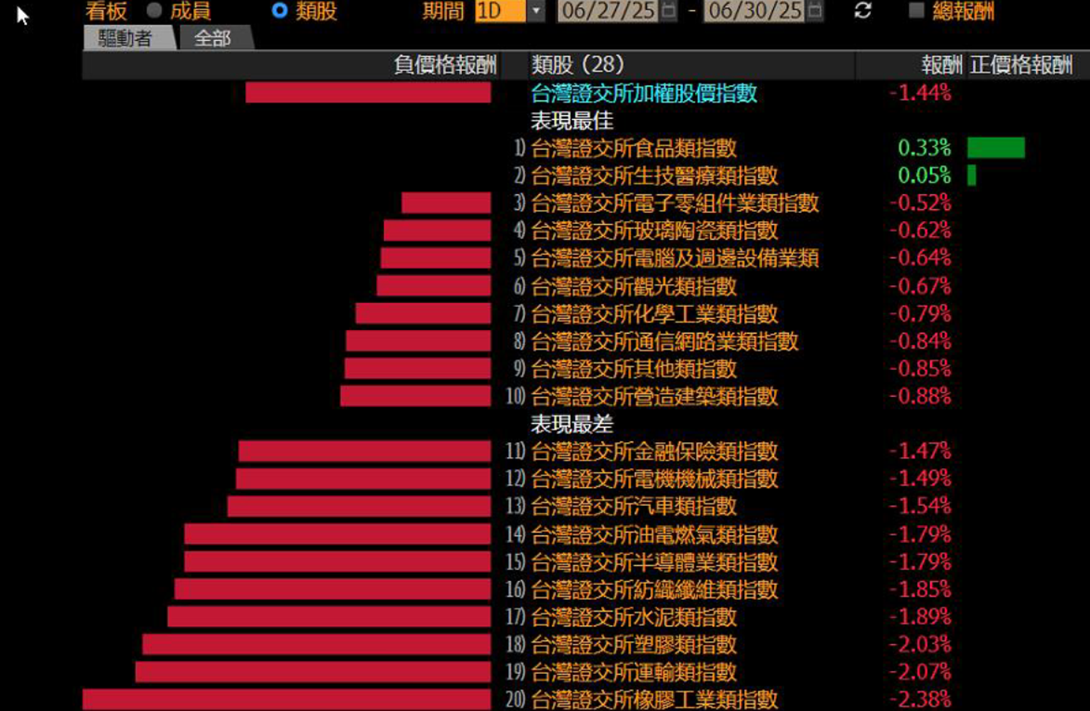The image size is (1090, 711).
Task: Open 台灣證交所生技醫療類指數
Action: 654,176
